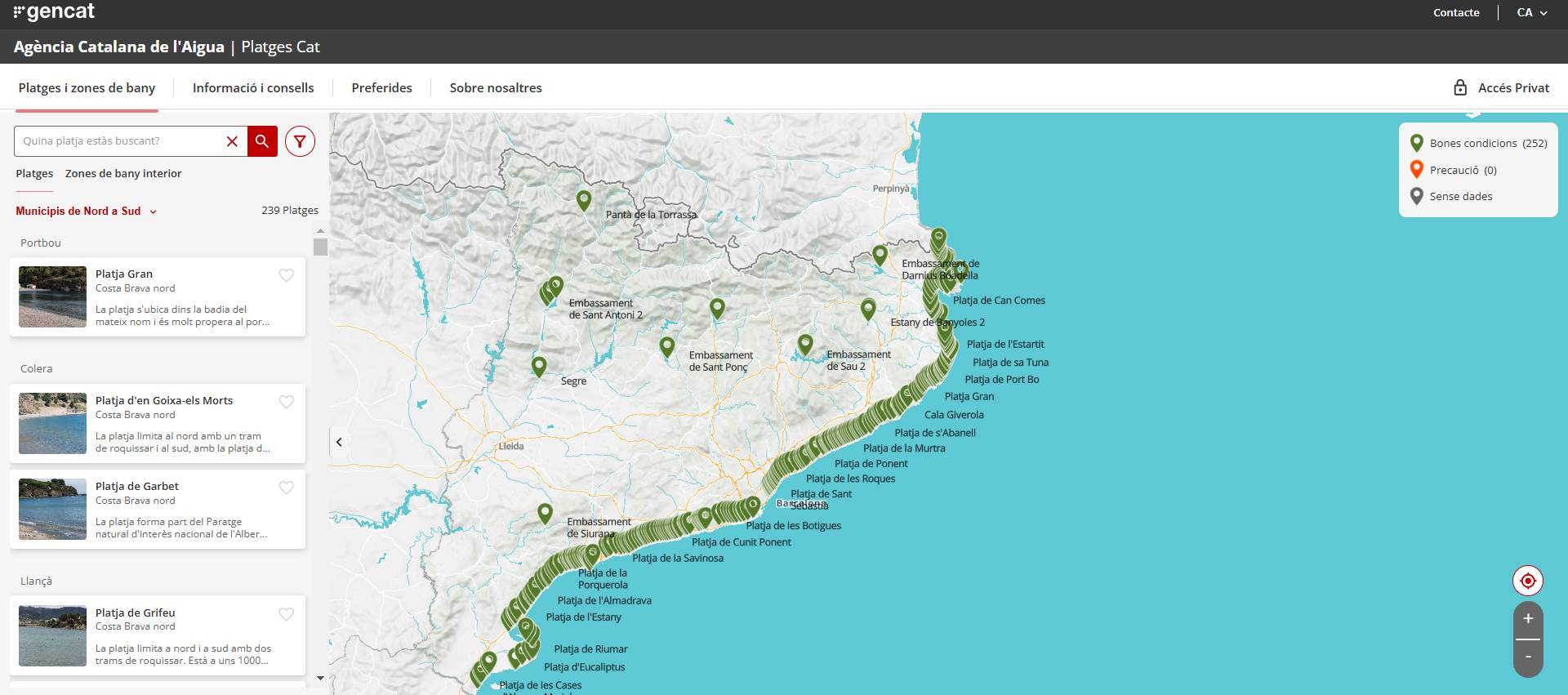Viewport: 1568px width, 695px height.
Task: Click the Segre map marker
Action: pos(539,365)
